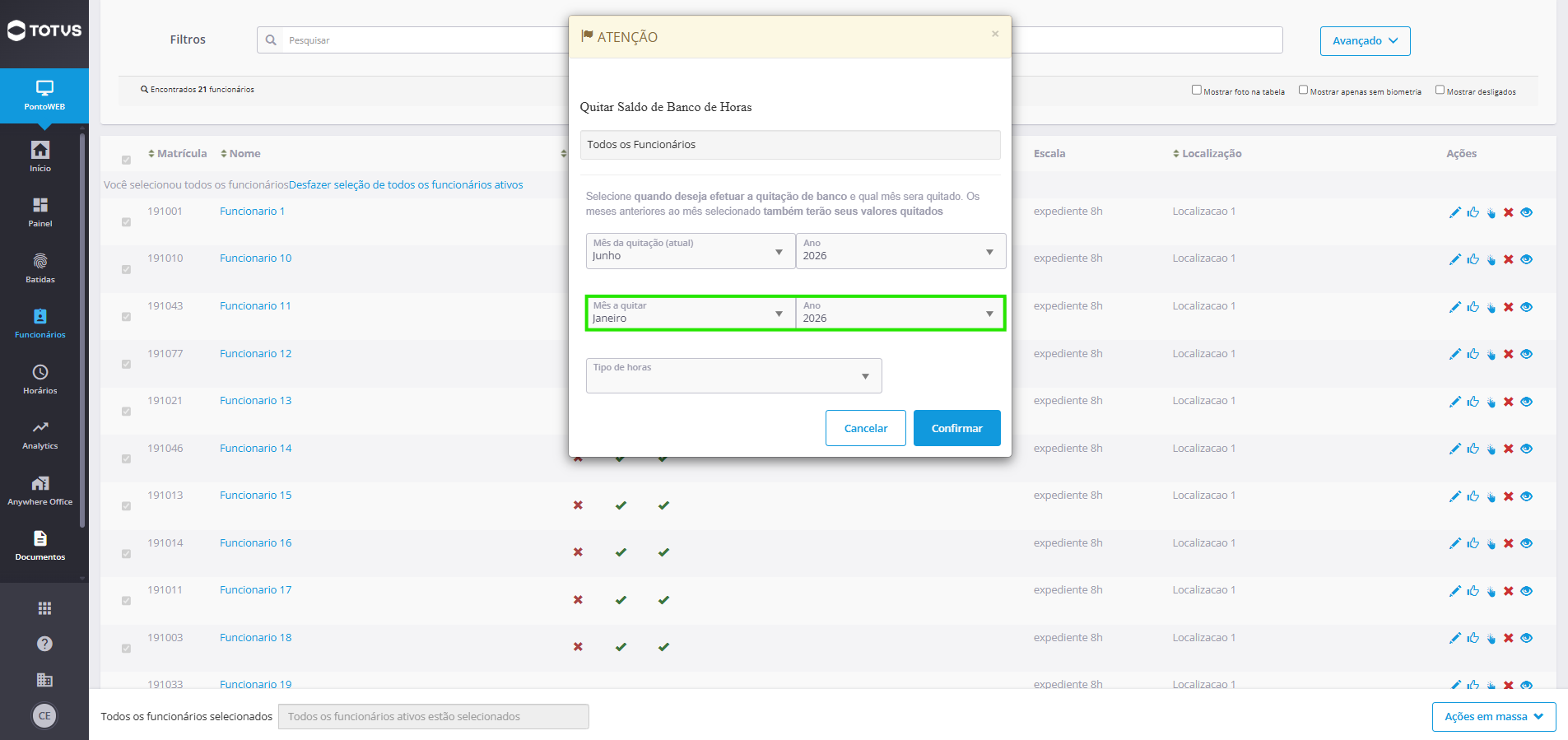This screenshot has height=740, width=1568.
Task: Open the Mês da quitação (atual) dropdown
Action: point(690,251)
